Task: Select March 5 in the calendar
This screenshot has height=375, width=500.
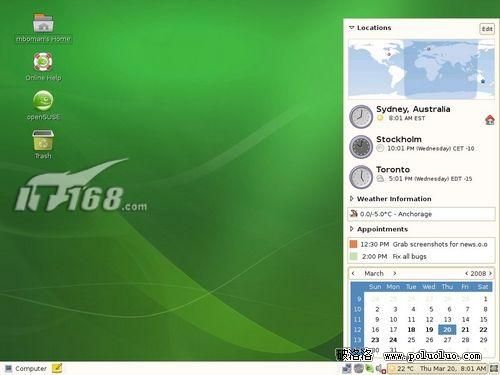Action: click(x=431, y=309)
